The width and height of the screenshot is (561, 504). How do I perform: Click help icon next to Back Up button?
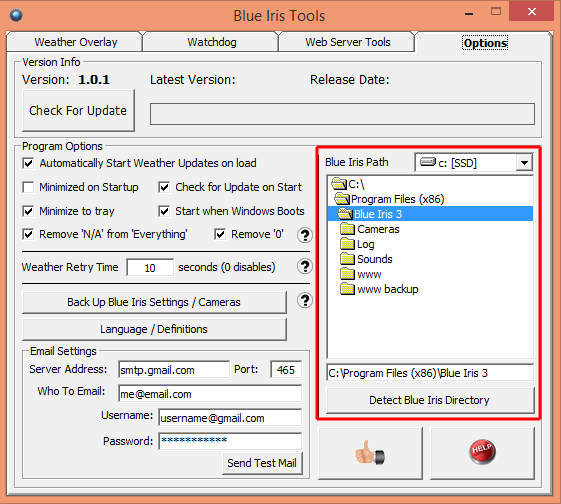click(x=305, y=300)
